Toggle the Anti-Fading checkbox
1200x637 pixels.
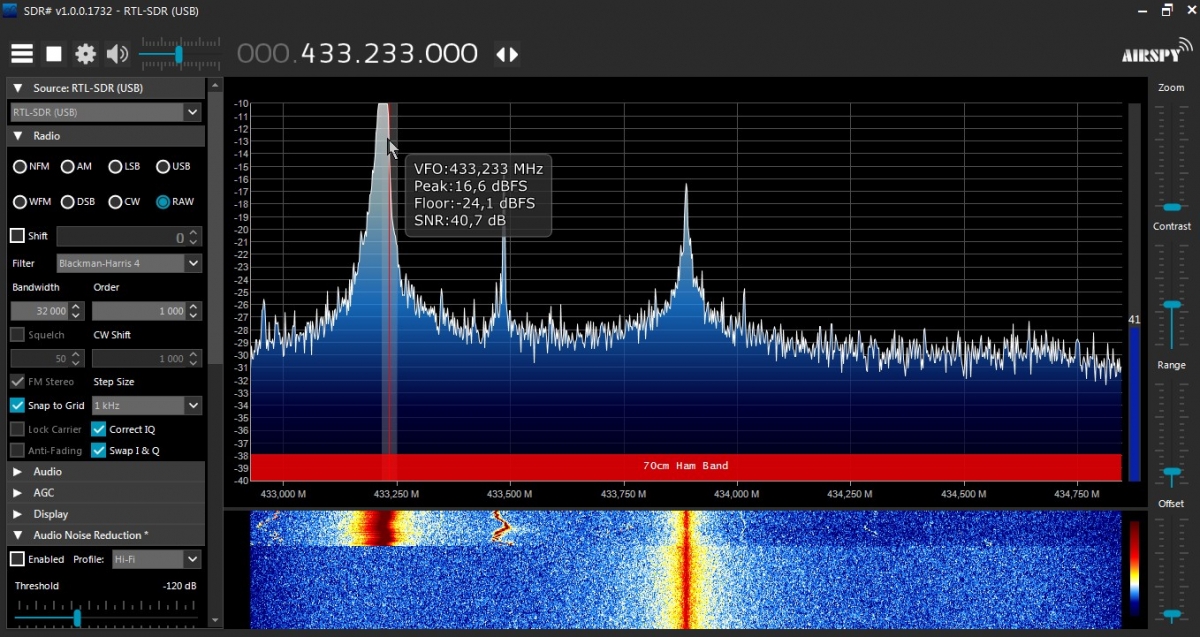17,451
